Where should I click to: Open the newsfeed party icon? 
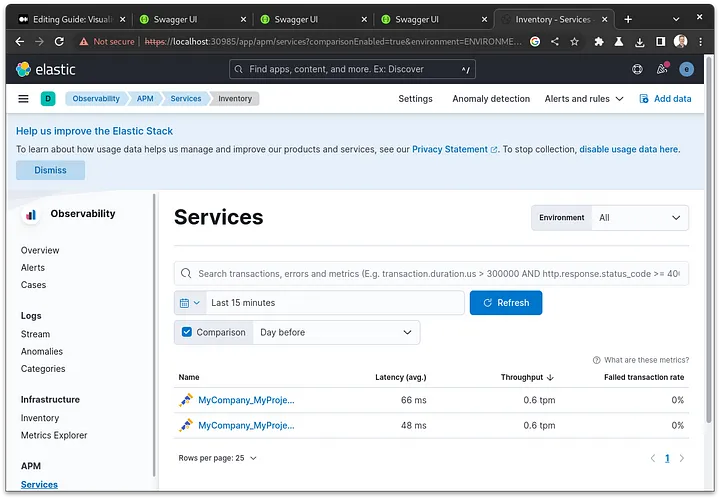pyautogui.click(x=662, y=69)
